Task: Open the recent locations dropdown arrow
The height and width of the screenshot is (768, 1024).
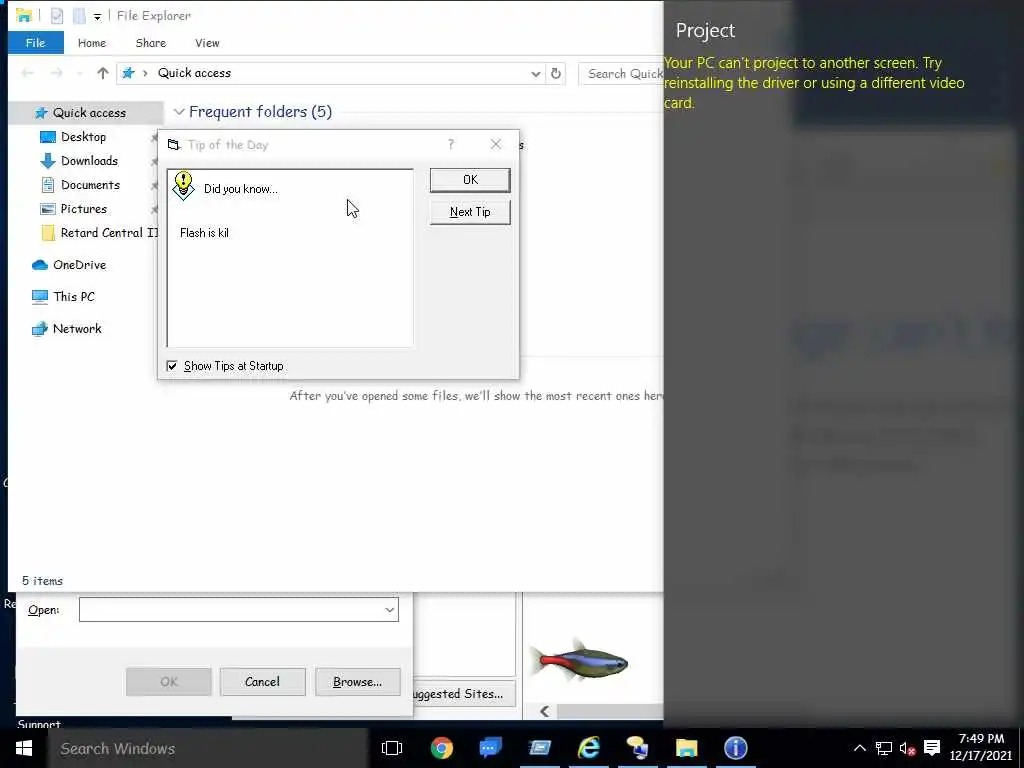Action: [79, 74]
